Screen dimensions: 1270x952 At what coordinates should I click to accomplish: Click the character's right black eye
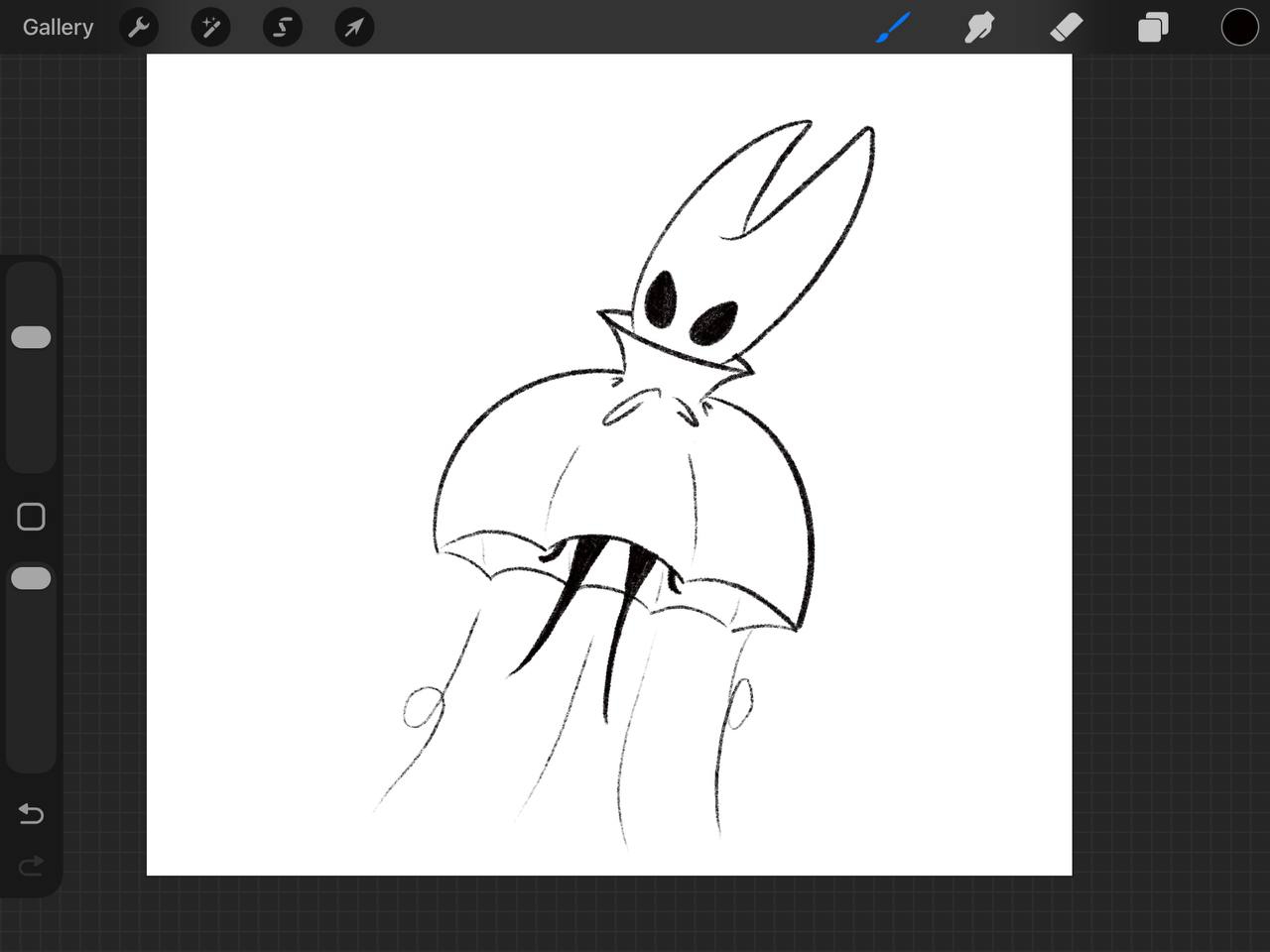713,322
